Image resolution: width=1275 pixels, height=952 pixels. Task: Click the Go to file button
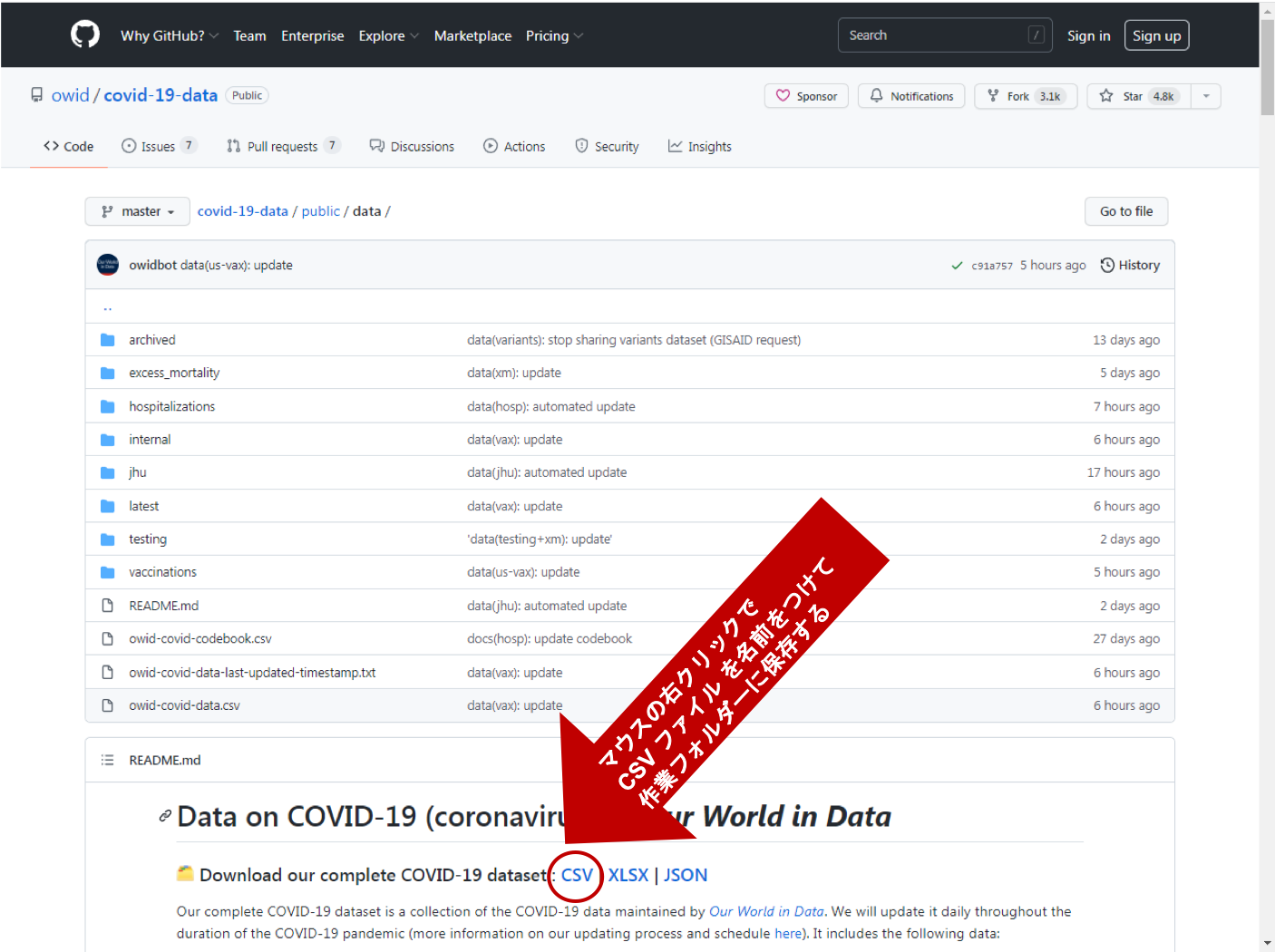tap(1126, 211)
